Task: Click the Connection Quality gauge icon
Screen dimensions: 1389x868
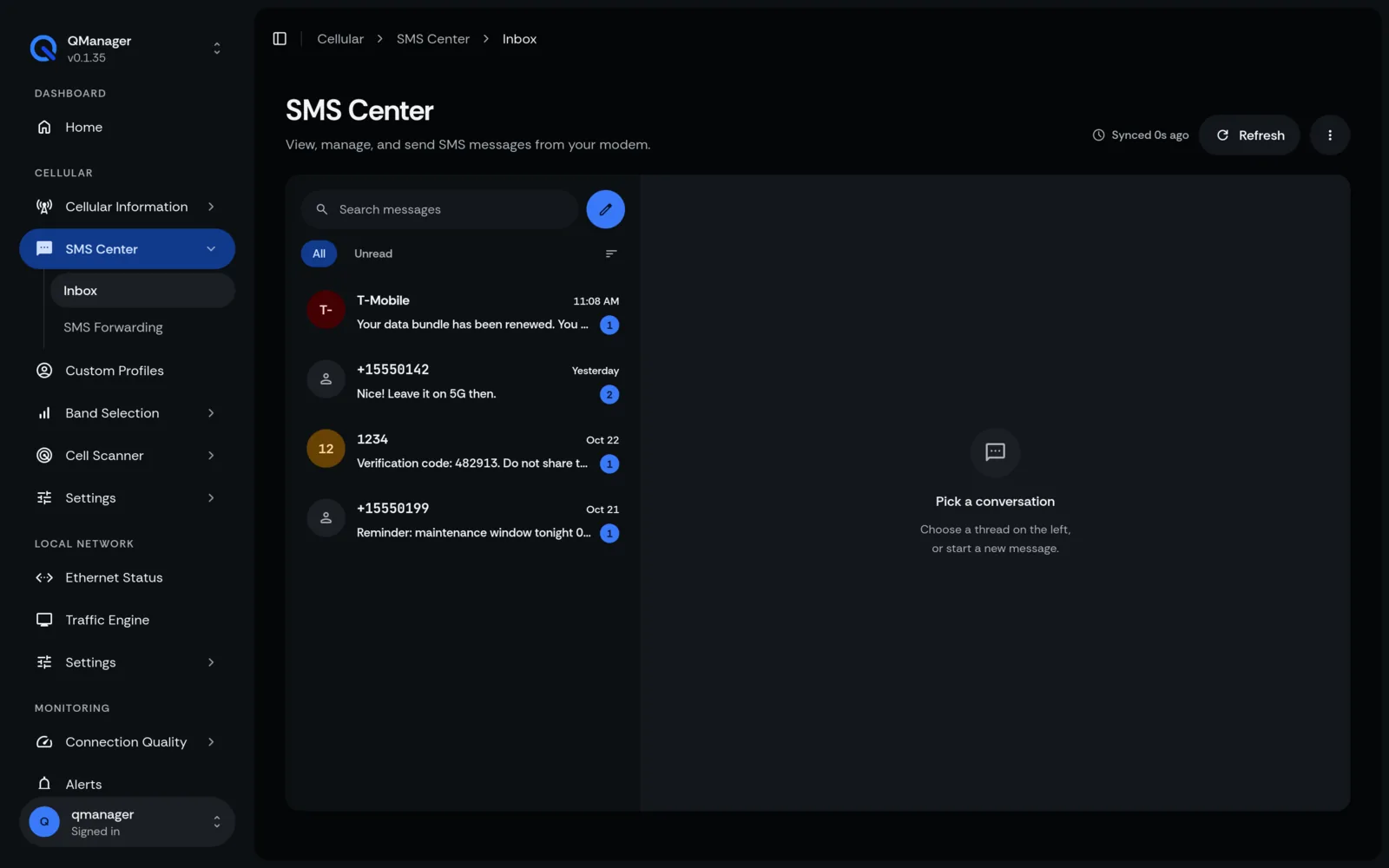Action: [x=44, y=742]
